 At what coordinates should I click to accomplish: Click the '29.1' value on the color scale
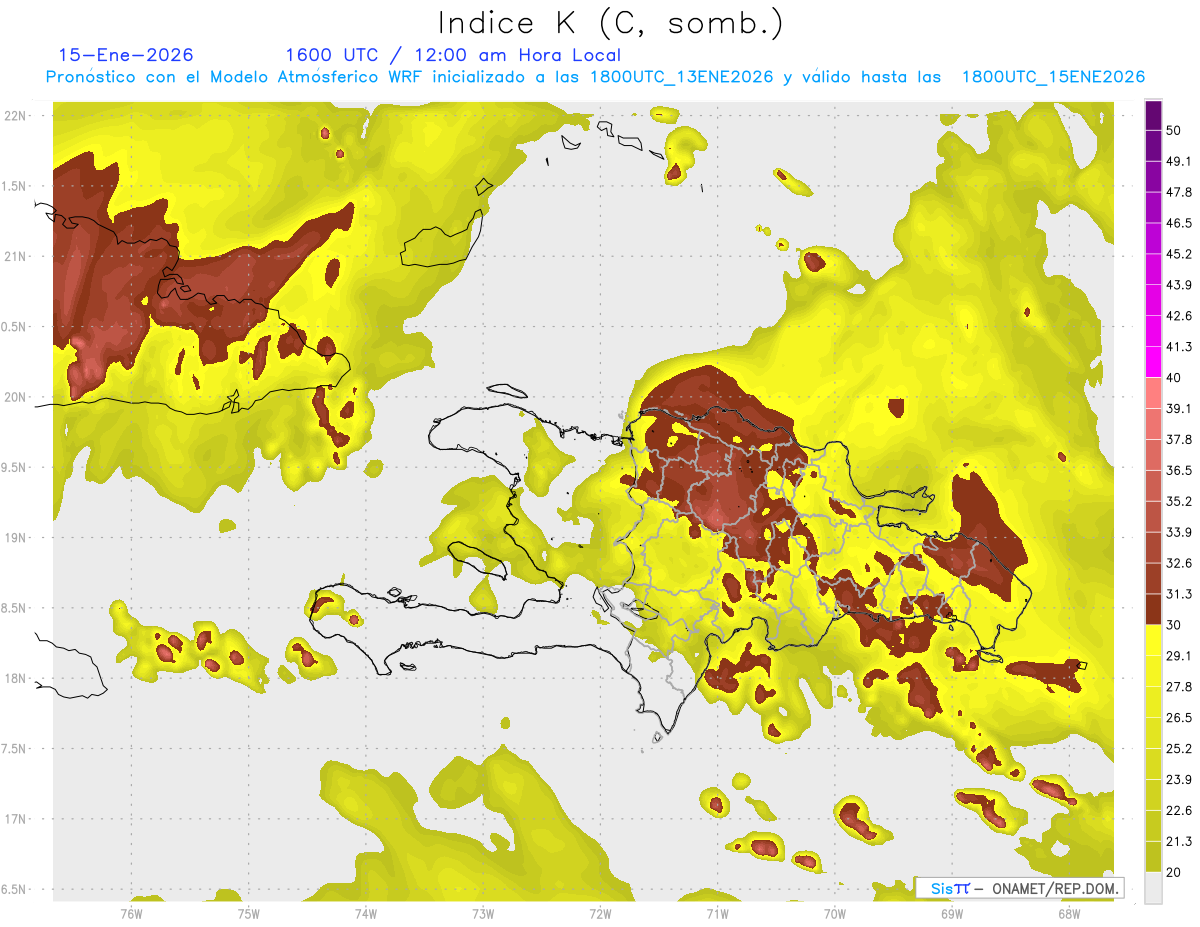1178,656
